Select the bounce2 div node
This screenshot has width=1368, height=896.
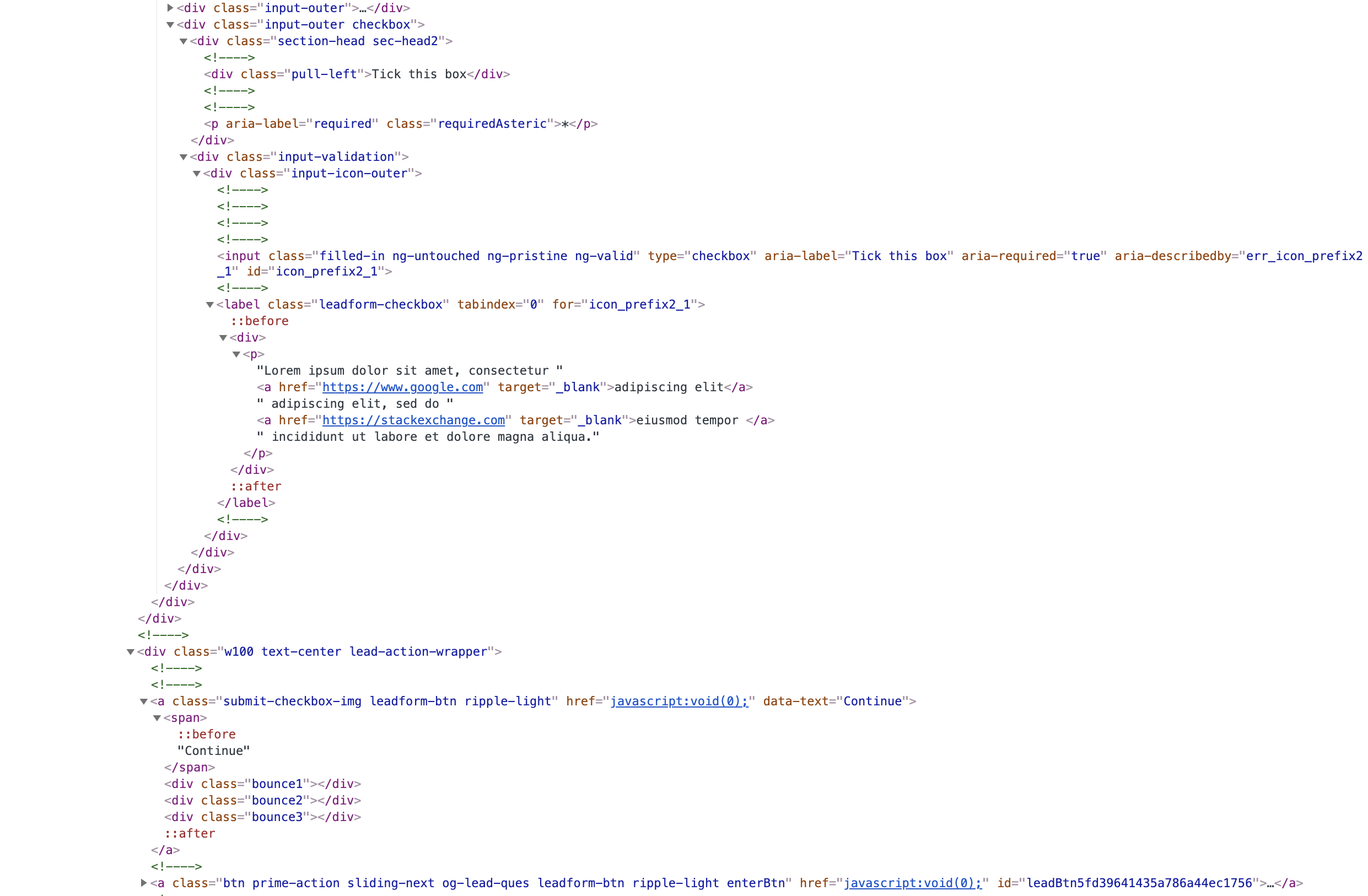(262, 801)
